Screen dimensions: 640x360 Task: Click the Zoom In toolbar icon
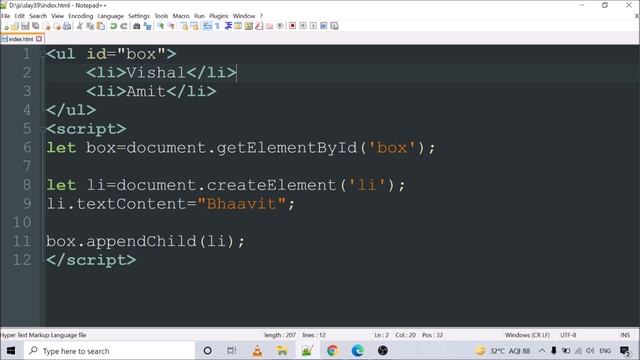[x=161, y=26]
